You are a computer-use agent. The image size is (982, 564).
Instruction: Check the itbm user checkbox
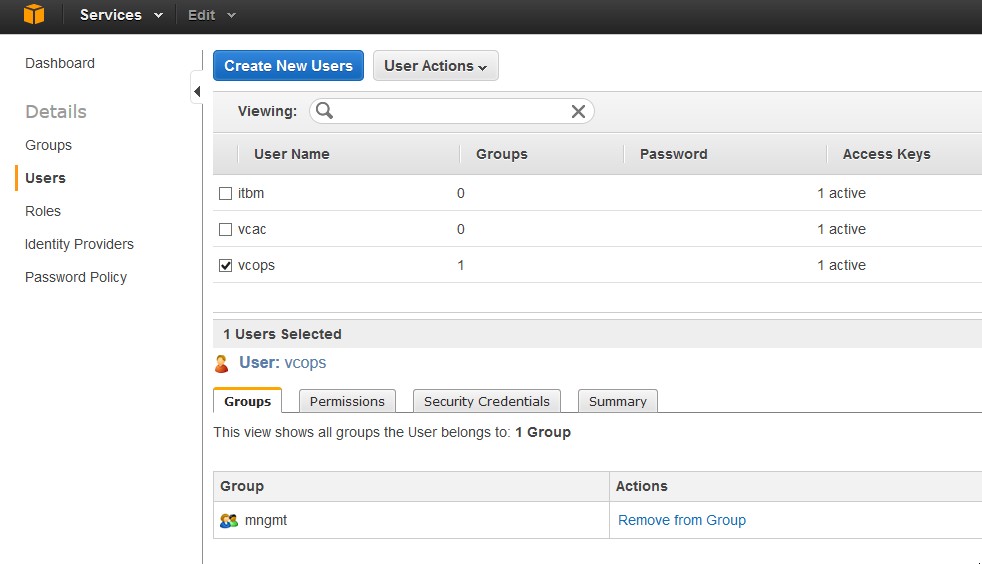(225, 193)
